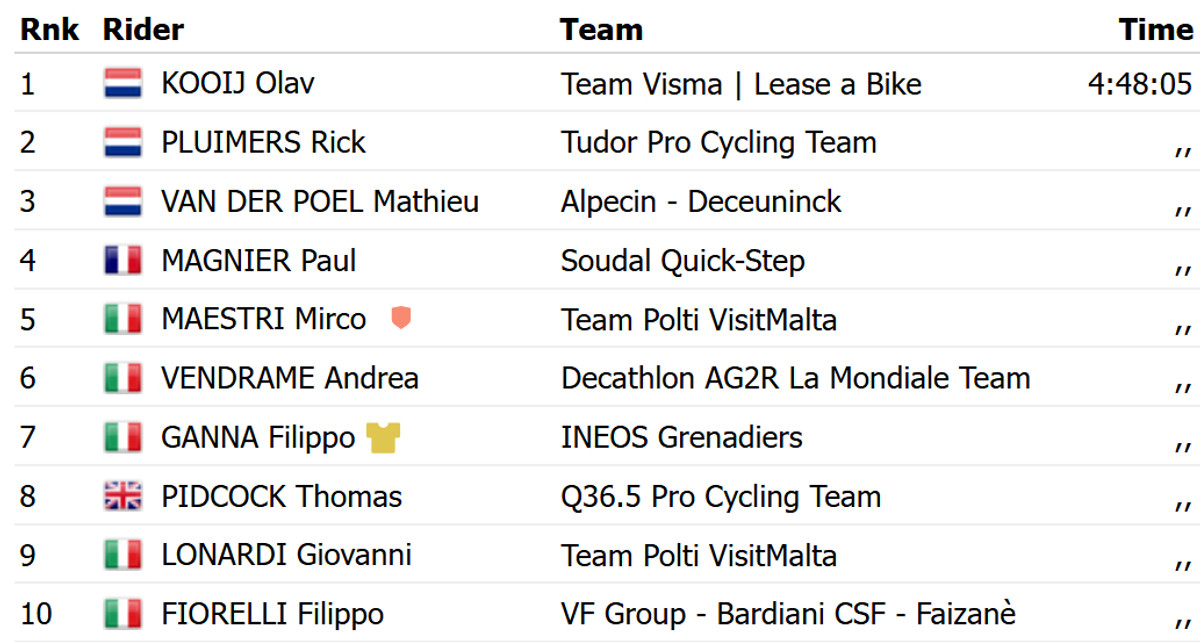The width and height of the screenshot is (1200, 642).
Task: Open Soudal Quick-Step team page
Action: (683, 261)
